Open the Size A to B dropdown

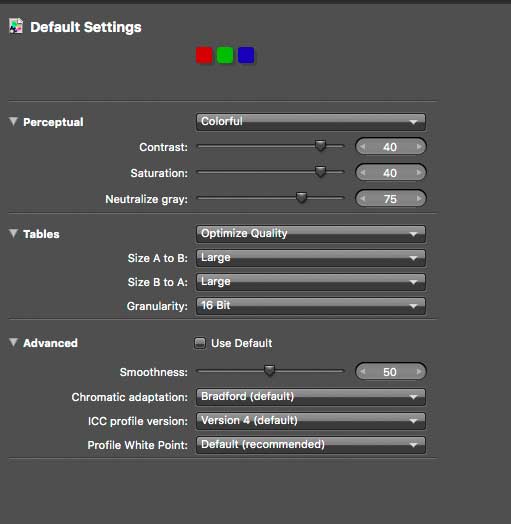pyautogui.click(x=311, y=258)
